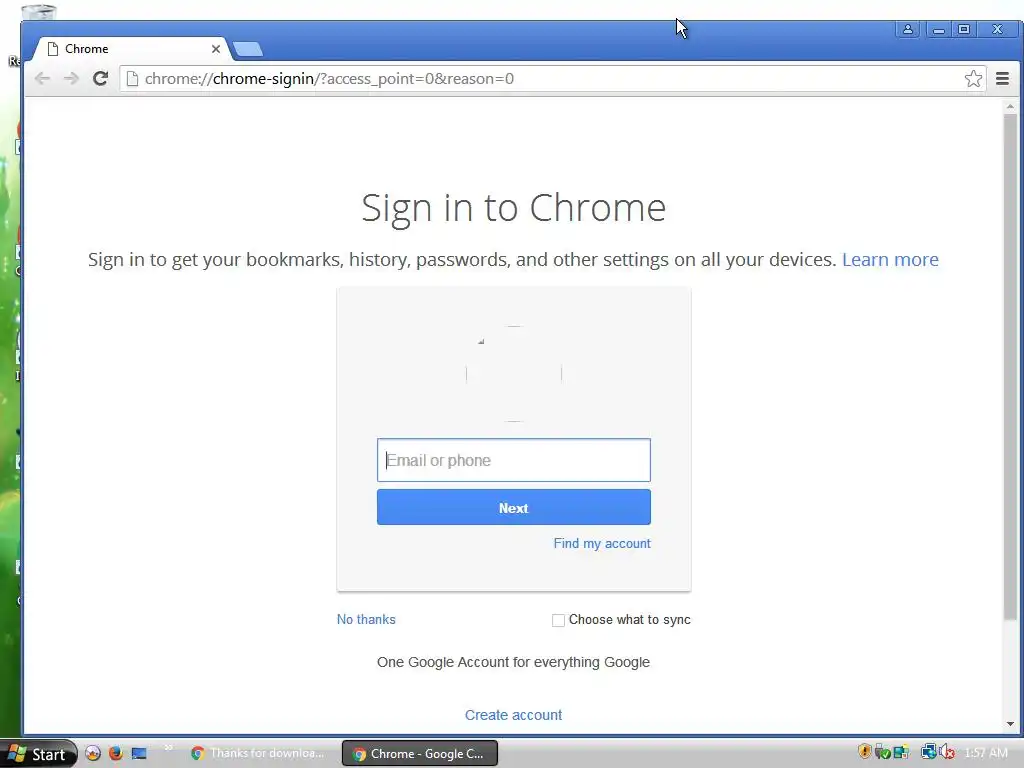The image size is (1024, 768).
Task: Minimize the Chrome window
Action: click(x=938, y=29)
